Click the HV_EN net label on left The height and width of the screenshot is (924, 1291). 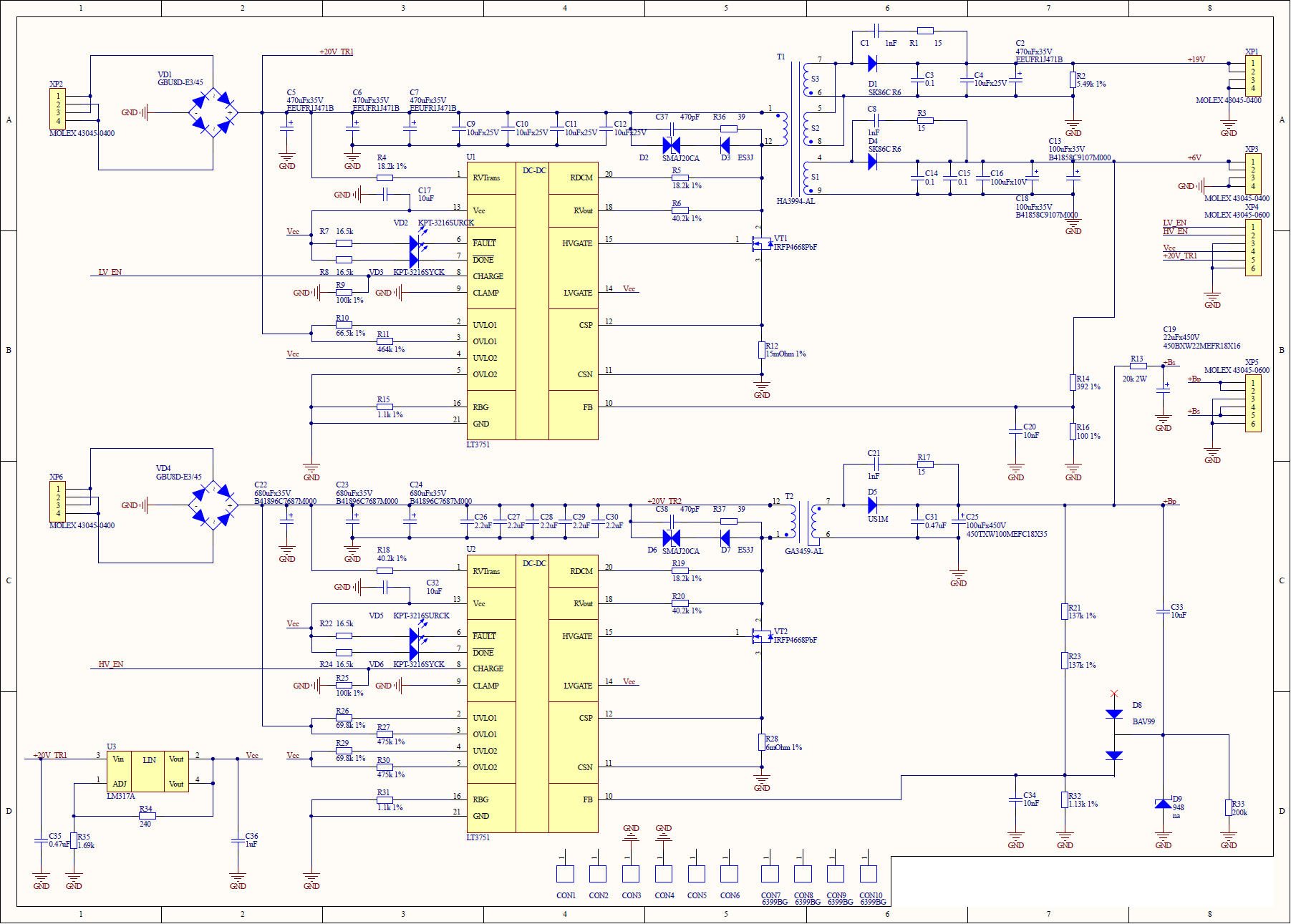(111, 664)
